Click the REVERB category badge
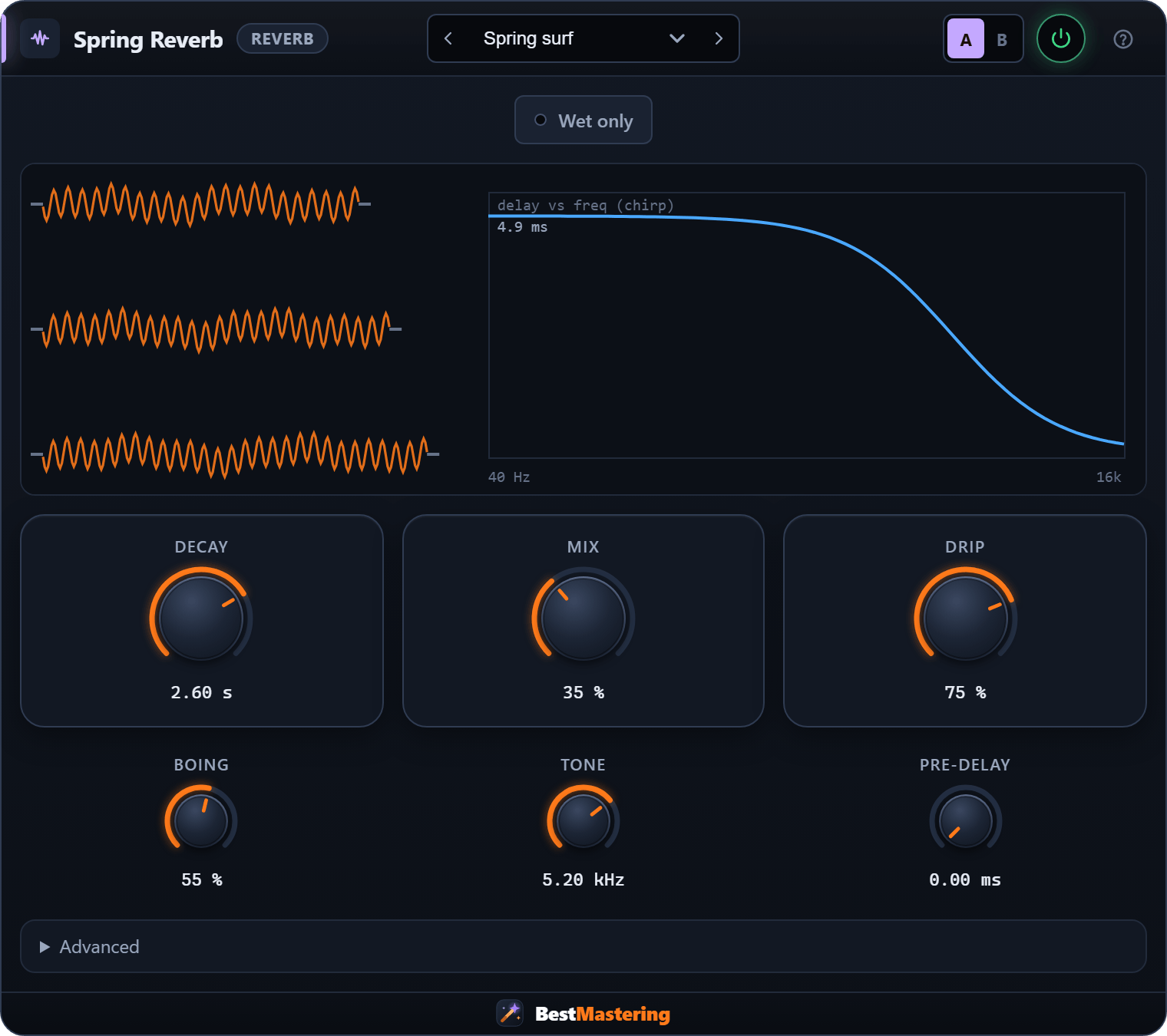This screenshot has width=1167, height=1036. click(283, 38)
